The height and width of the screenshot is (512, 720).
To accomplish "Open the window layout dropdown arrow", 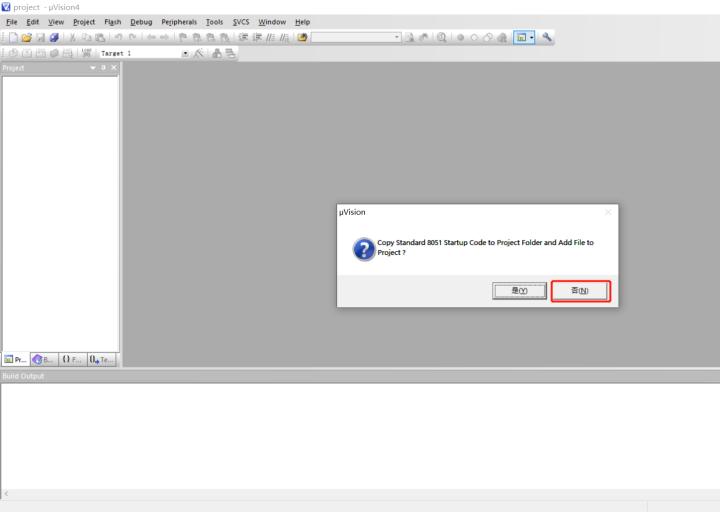I will (x=532, y=38).
